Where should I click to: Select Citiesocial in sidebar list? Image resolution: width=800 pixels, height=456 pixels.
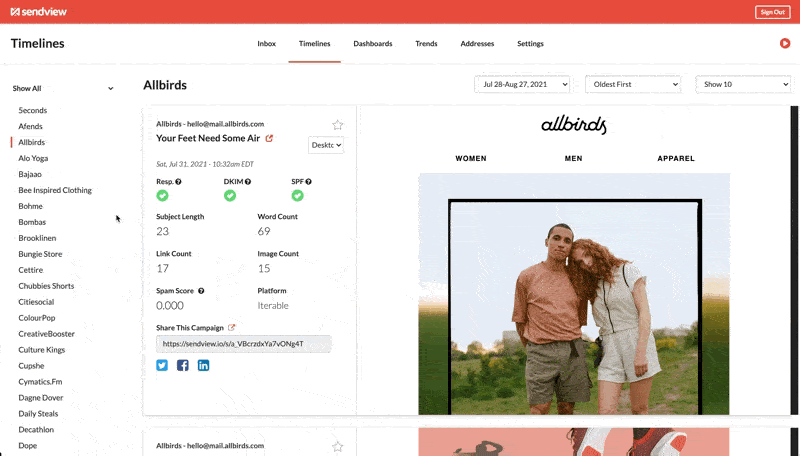(x=36, y=302)
